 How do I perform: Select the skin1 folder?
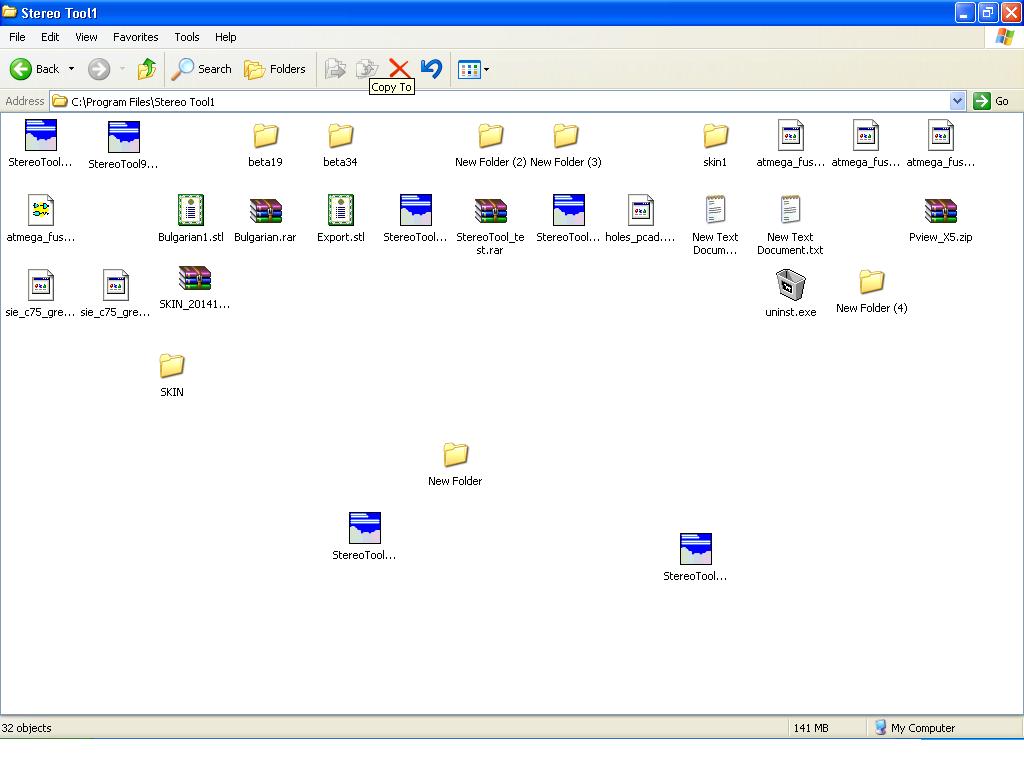(x=715, y=145)
